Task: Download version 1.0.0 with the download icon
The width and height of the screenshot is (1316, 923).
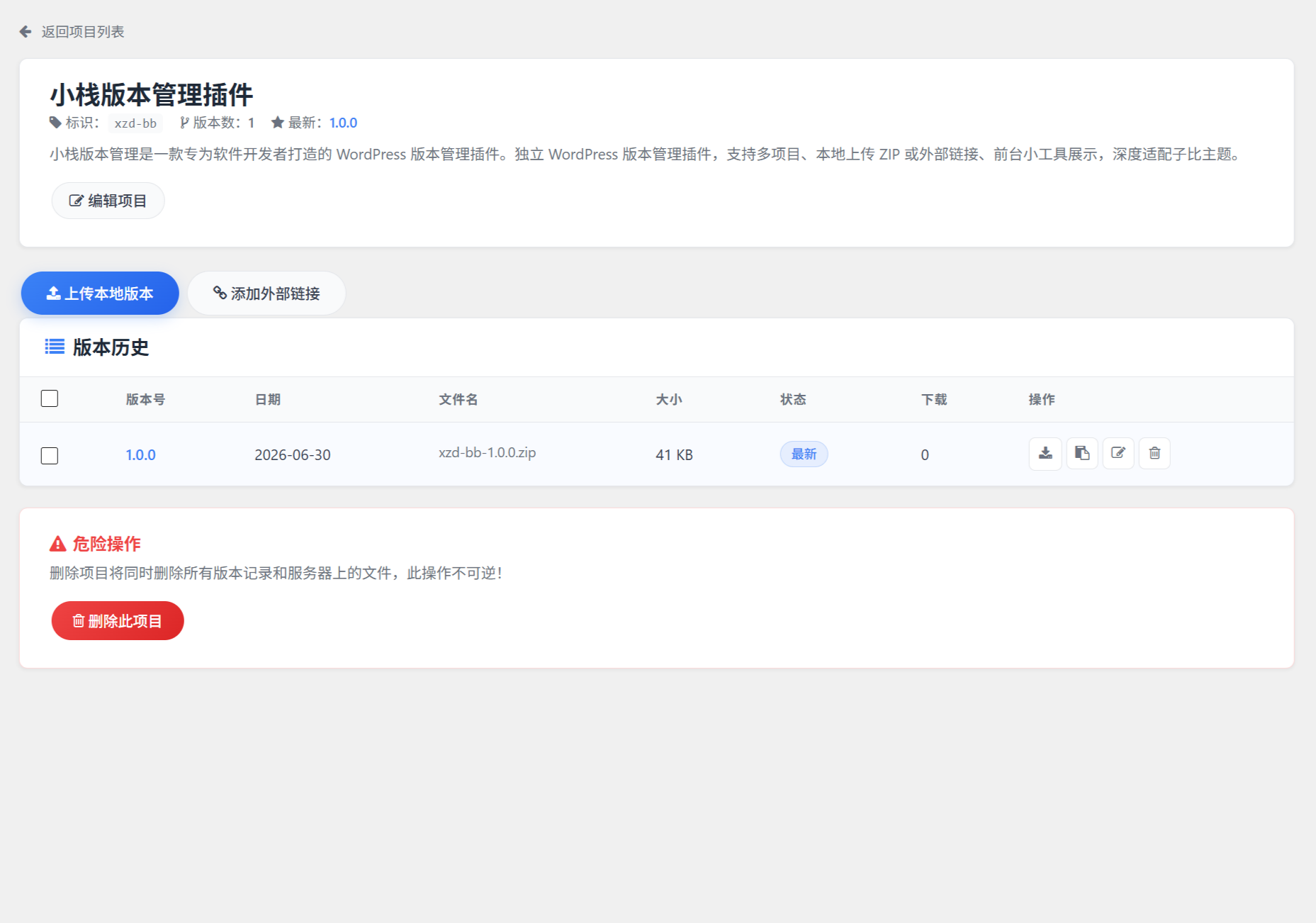Action: tap(1045, 454)
